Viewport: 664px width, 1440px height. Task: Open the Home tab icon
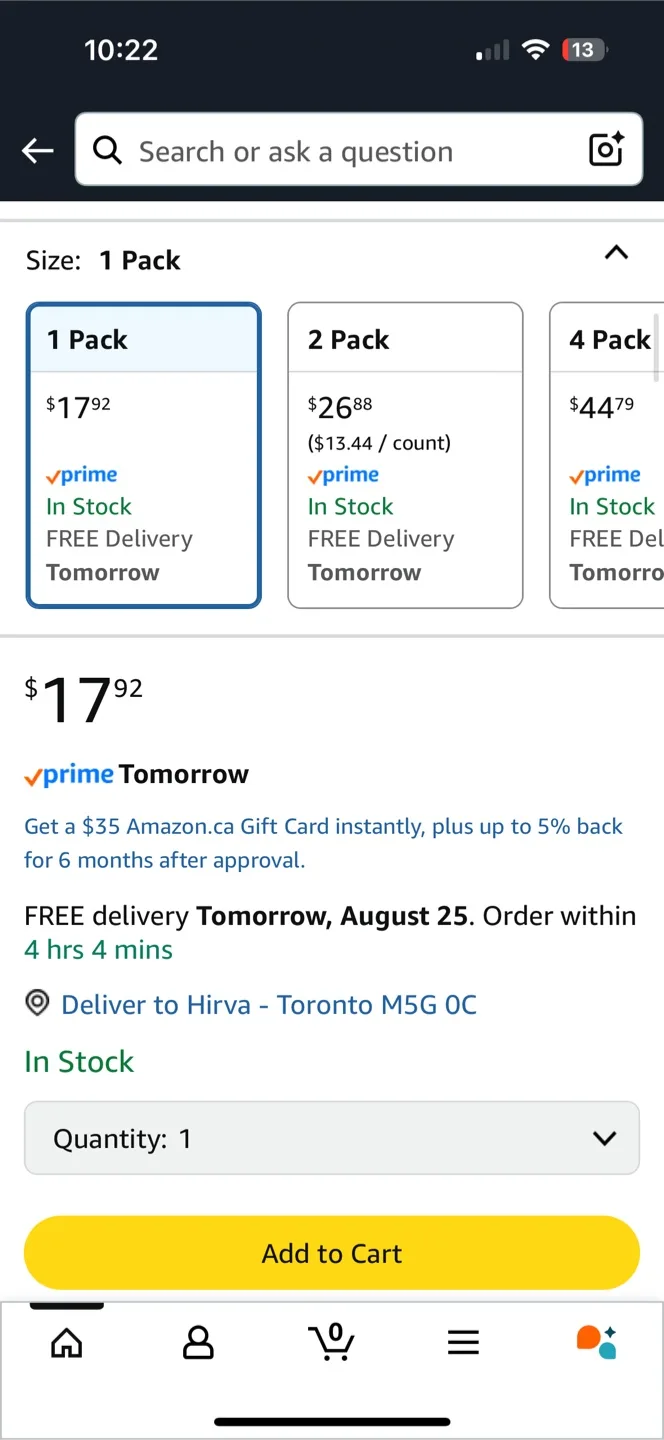coord(66,1343)
